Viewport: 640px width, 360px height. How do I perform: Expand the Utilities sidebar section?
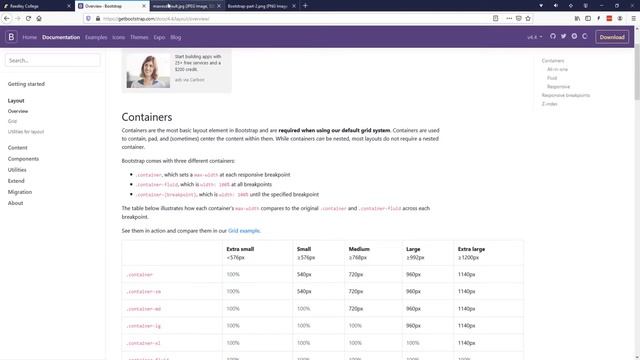17,170
